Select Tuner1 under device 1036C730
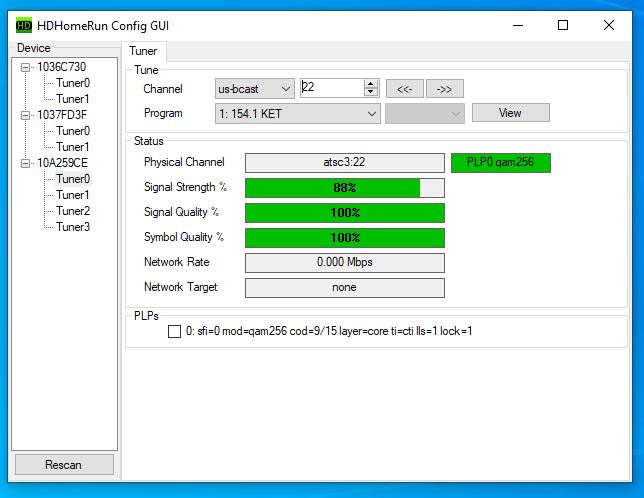 pyautogui.click(x=72, y=99)
